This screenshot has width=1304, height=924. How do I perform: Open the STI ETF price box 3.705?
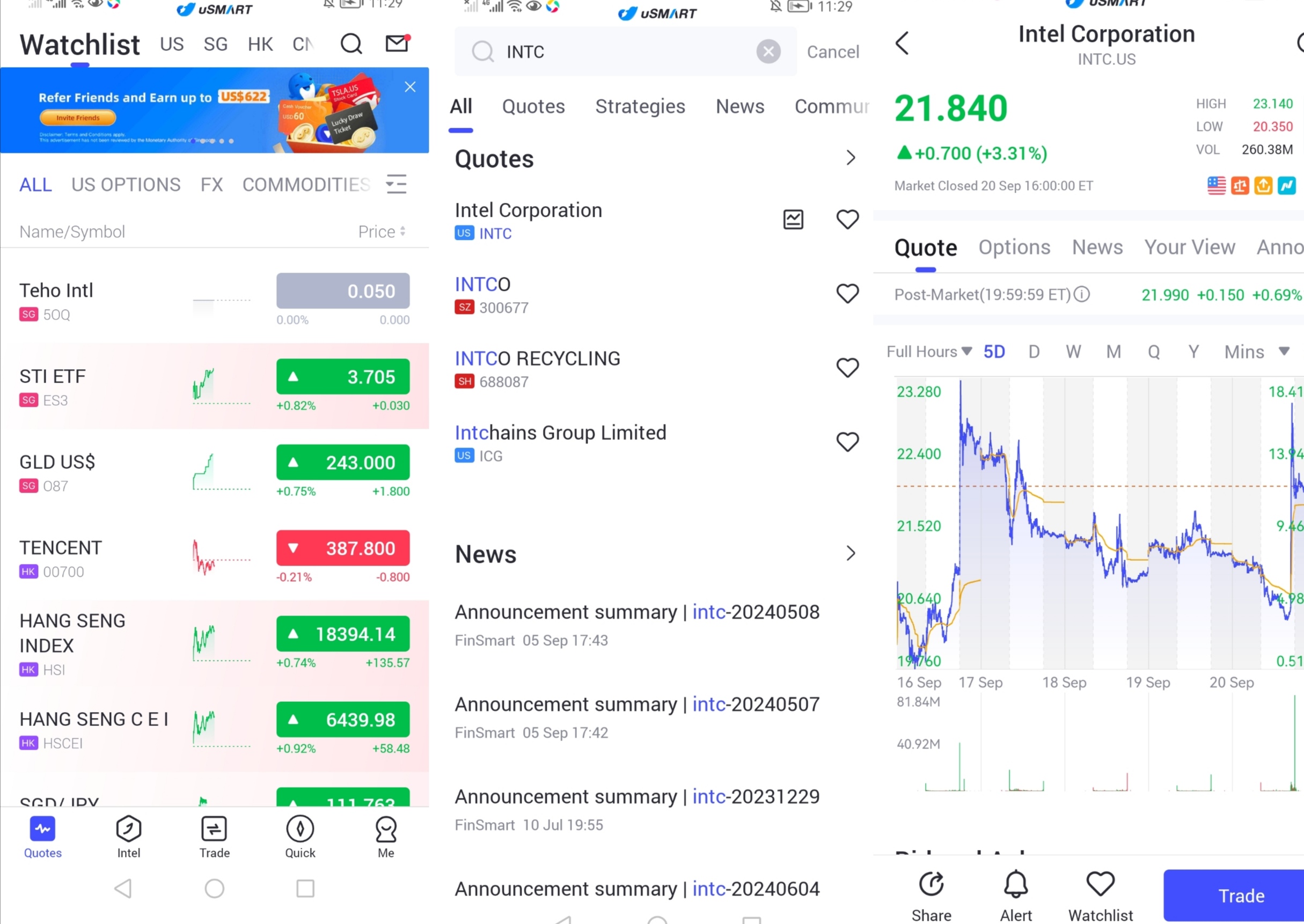tap(343, 377)
